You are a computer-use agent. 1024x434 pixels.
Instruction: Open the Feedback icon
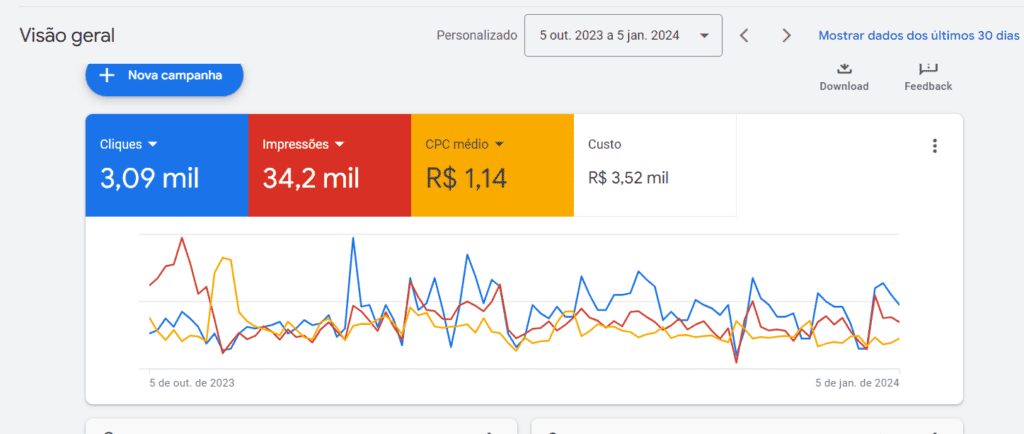point(928,68)
